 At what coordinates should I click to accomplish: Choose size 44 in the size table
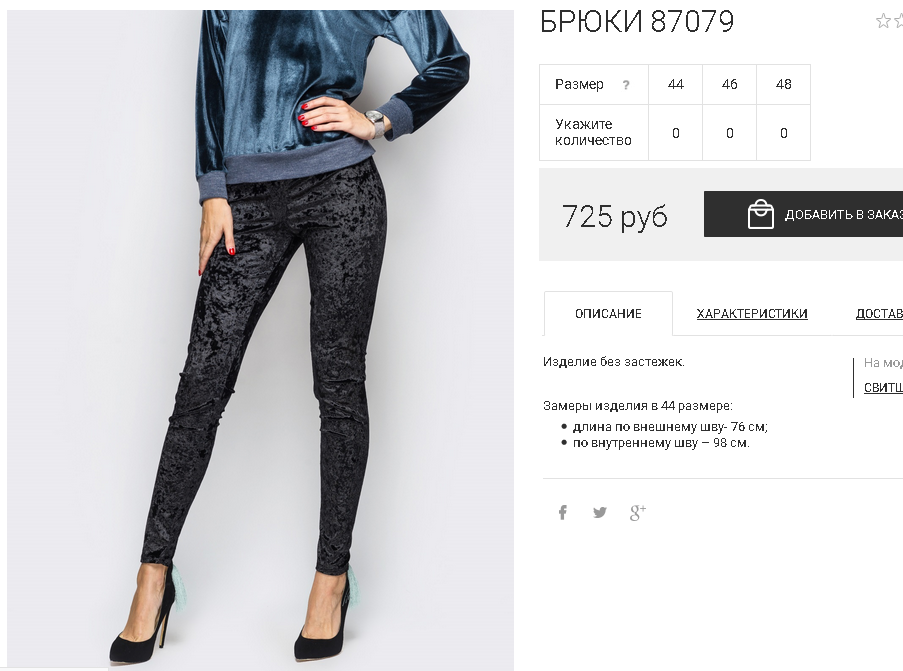coord(676,84)
